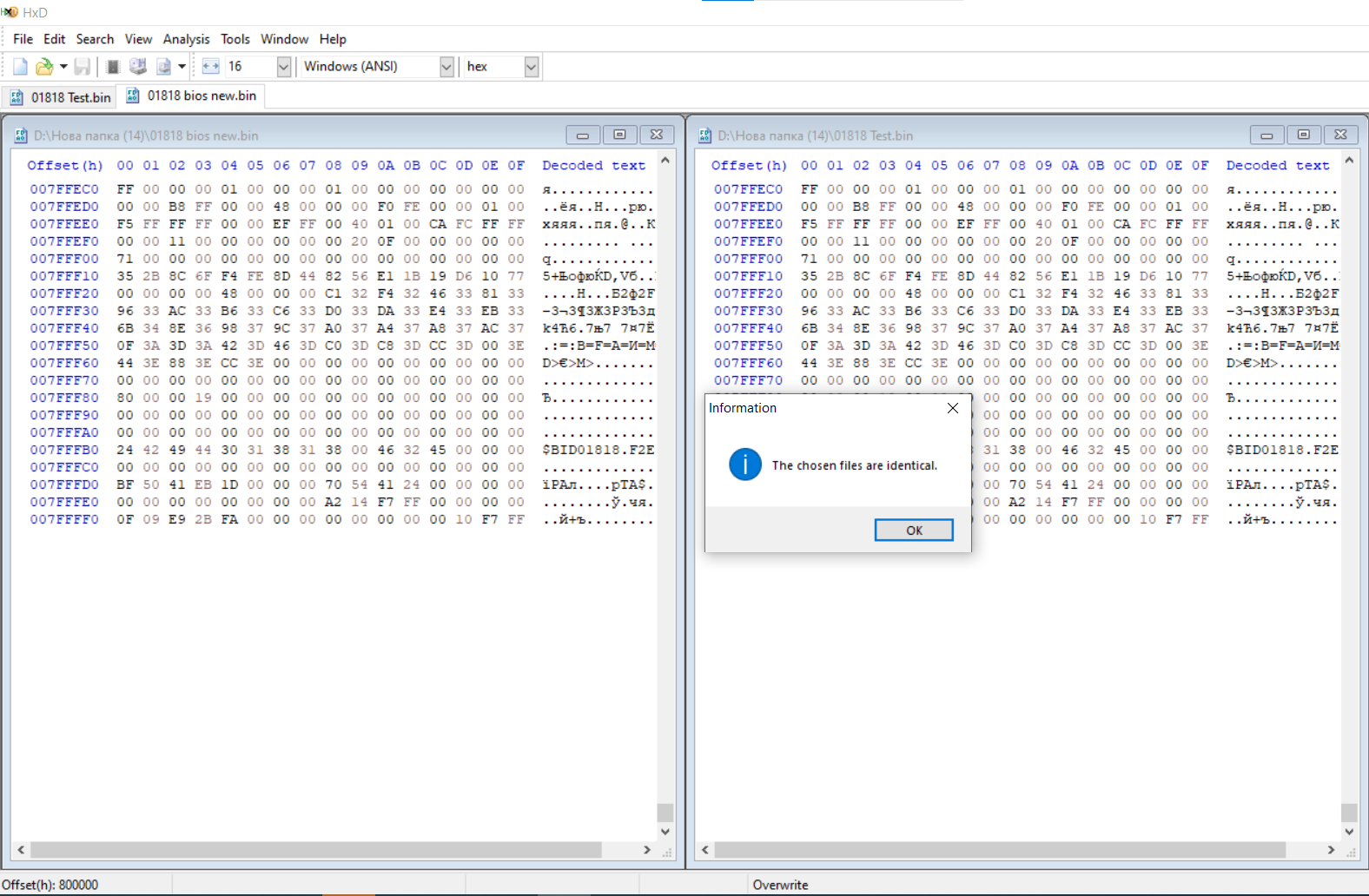Screen dimensions: 1369x896
Task: Click the bytes-per-row width arrows icon
Action: 210,67
